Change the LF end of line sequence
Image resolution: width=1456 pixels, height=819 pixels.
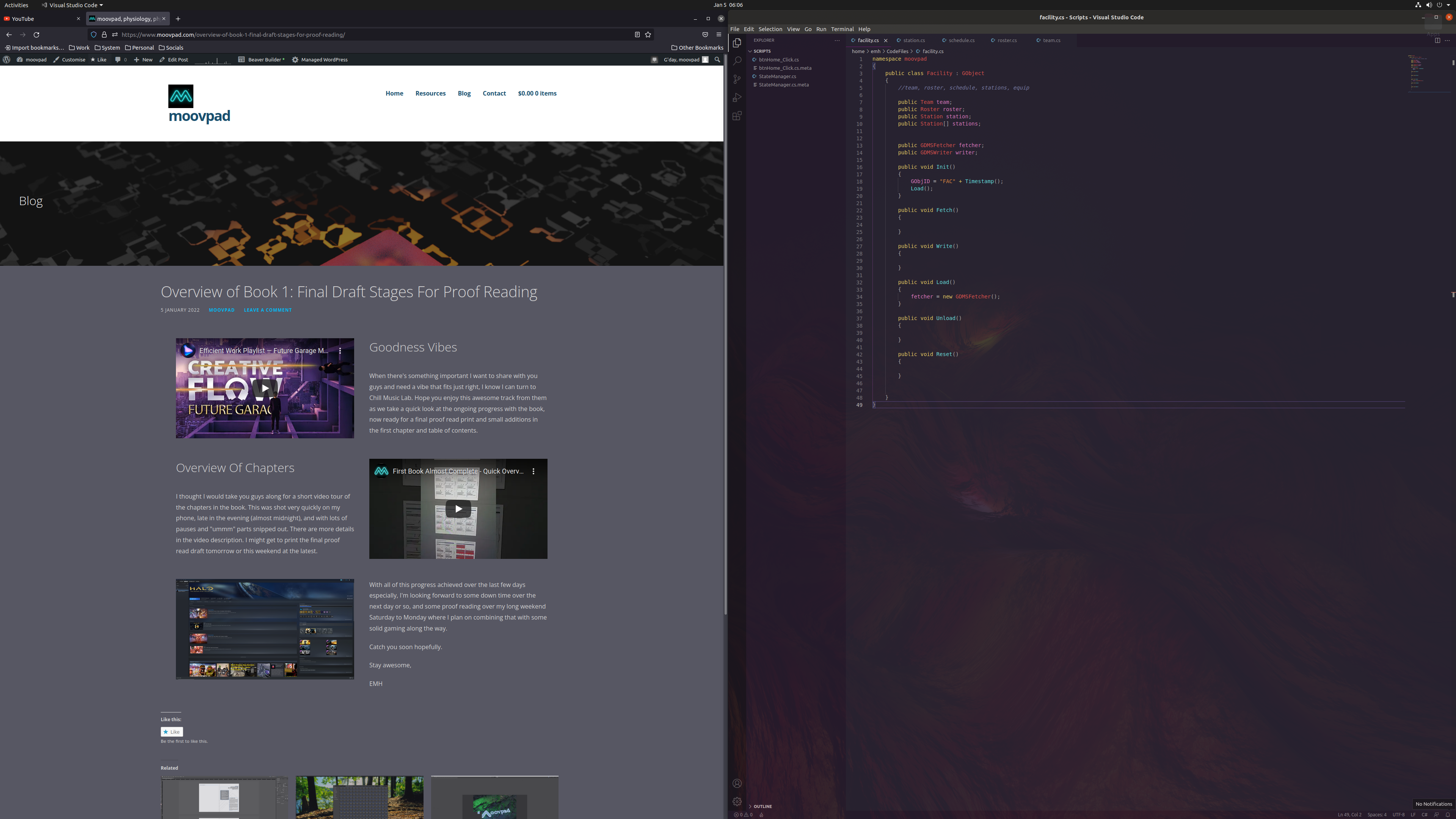pos(1413,814)
